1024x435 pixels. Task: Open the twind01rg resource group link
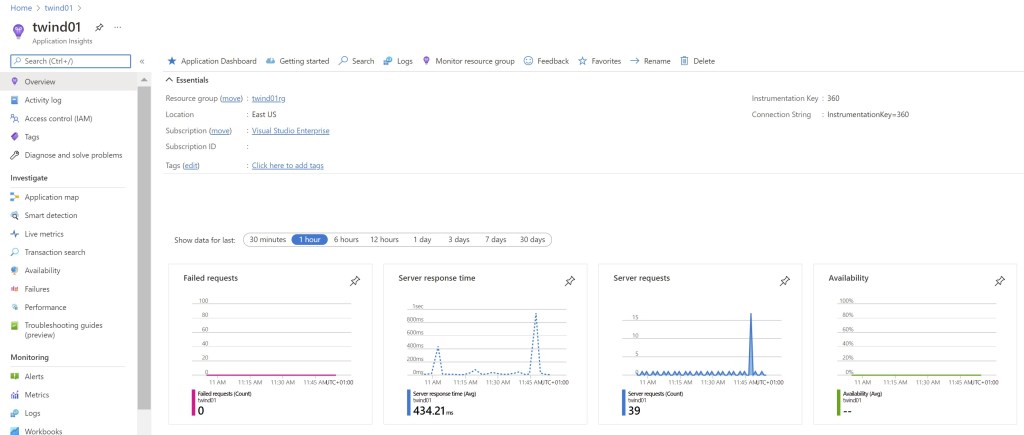268,98
